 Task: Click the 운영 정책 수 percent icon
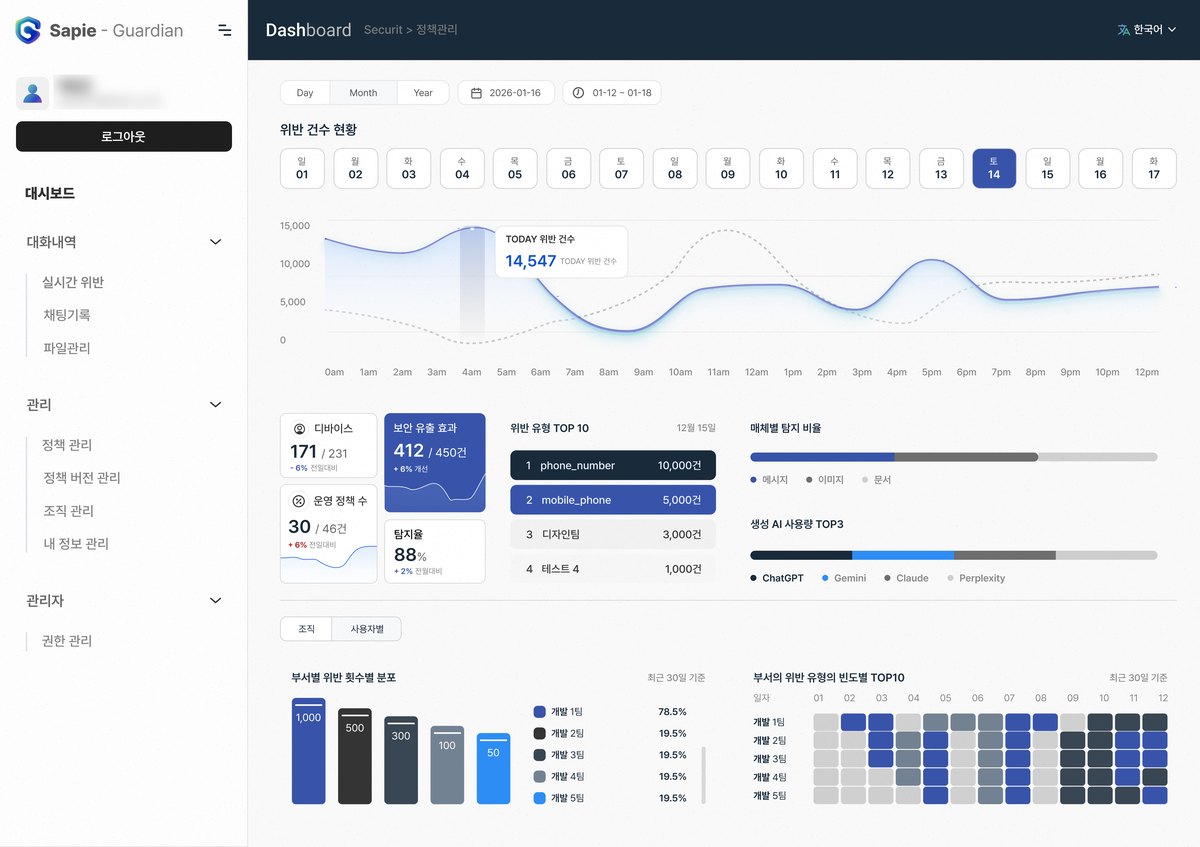[x=299, y=500]
